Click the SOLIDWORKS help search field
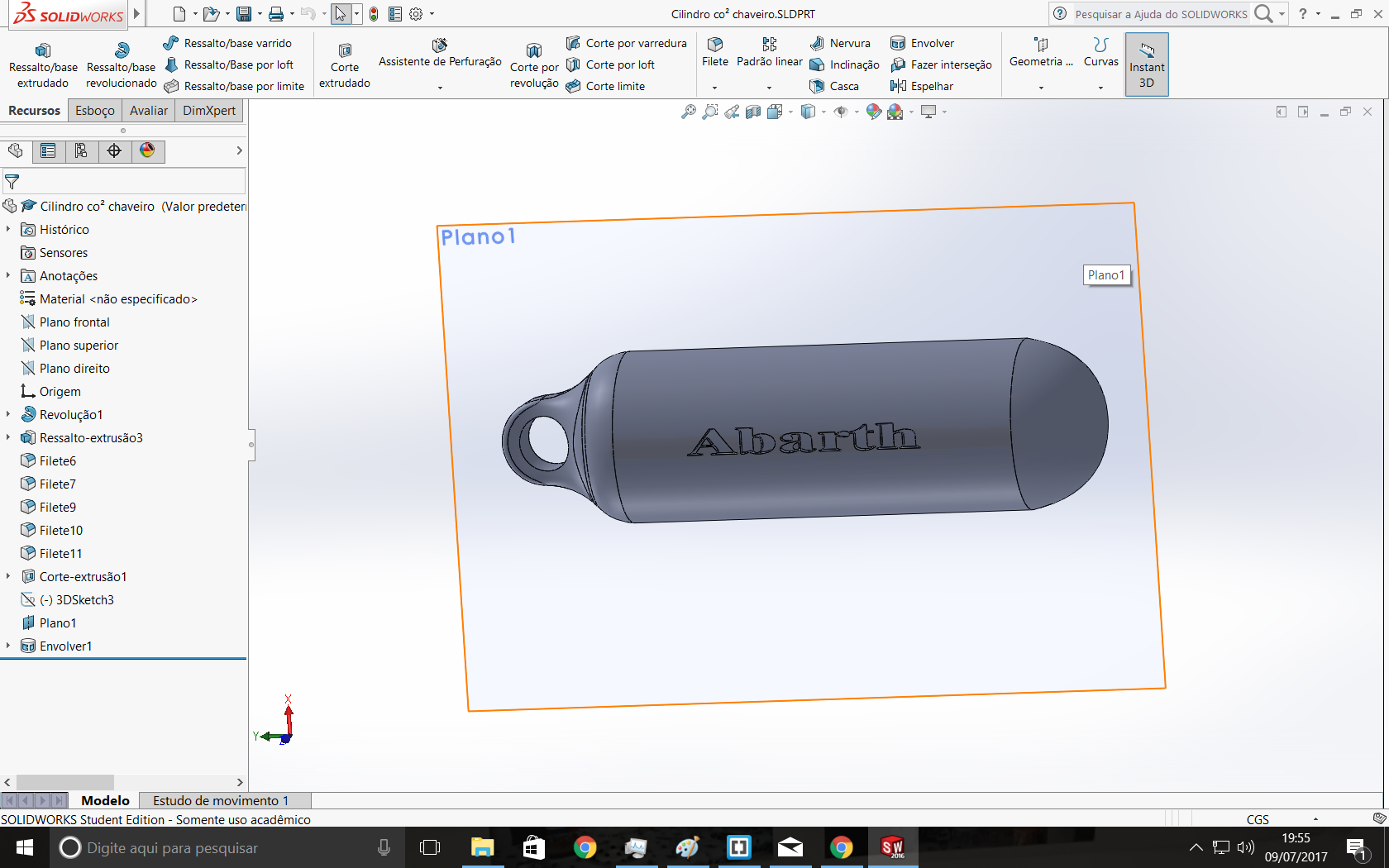Viewport: 1389px width, 868px height. [x=1161, y=14]
